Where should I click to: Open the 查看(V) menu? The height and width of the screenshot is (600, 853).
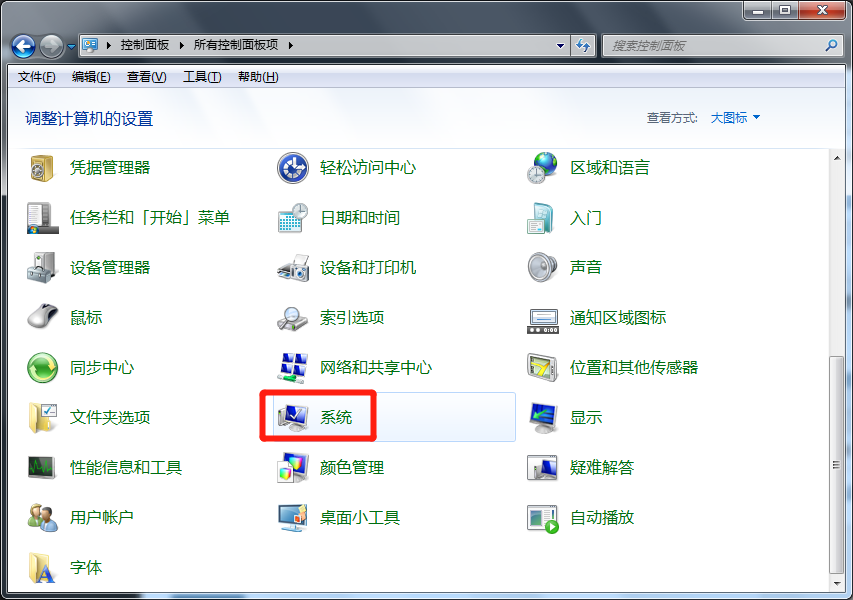[x=146, y=77]
